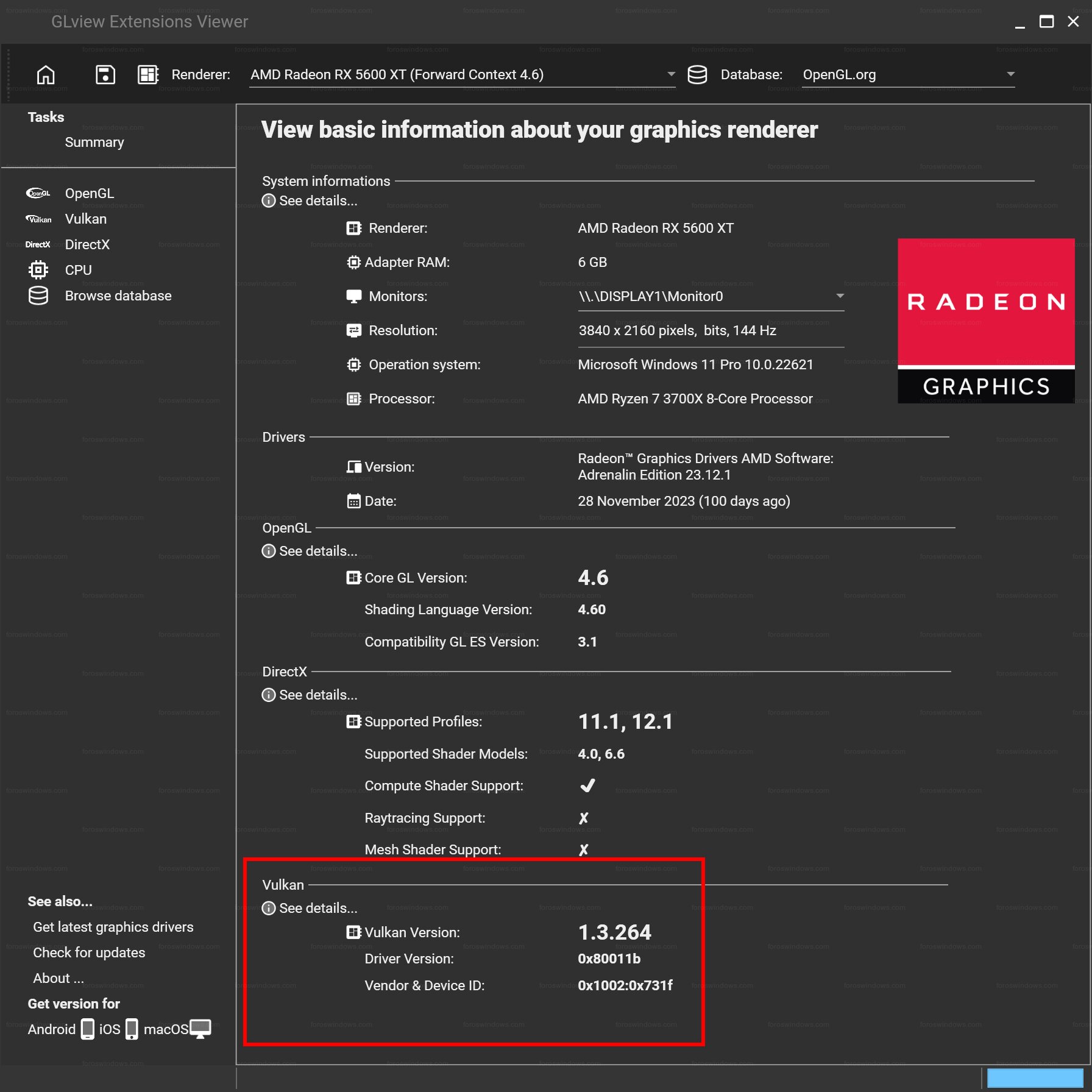Screen dimensions: 1092x1092
Task: Open the Renderer dropdown arrow
Action: click(671, 74)
